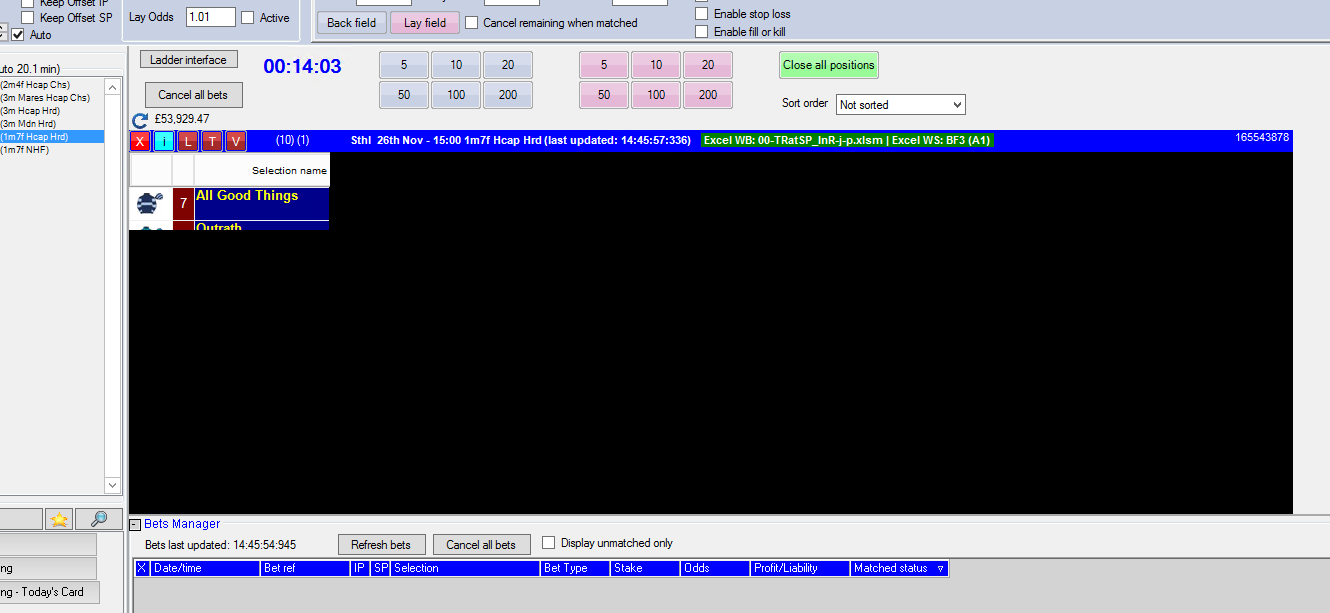This screenshot has width=1330, height=613.
Task: Click the Excel WB workbook label
Action: click(x=847, y=140)
